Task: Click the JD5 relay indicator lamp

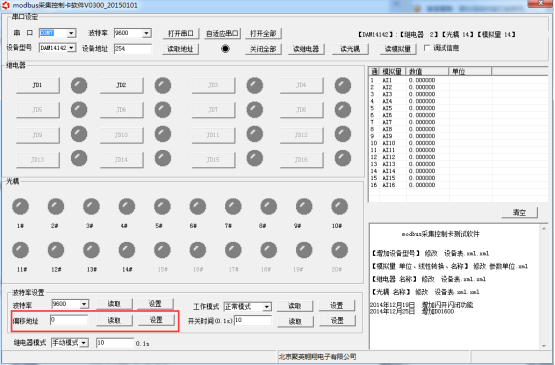Action: (79, 110)
